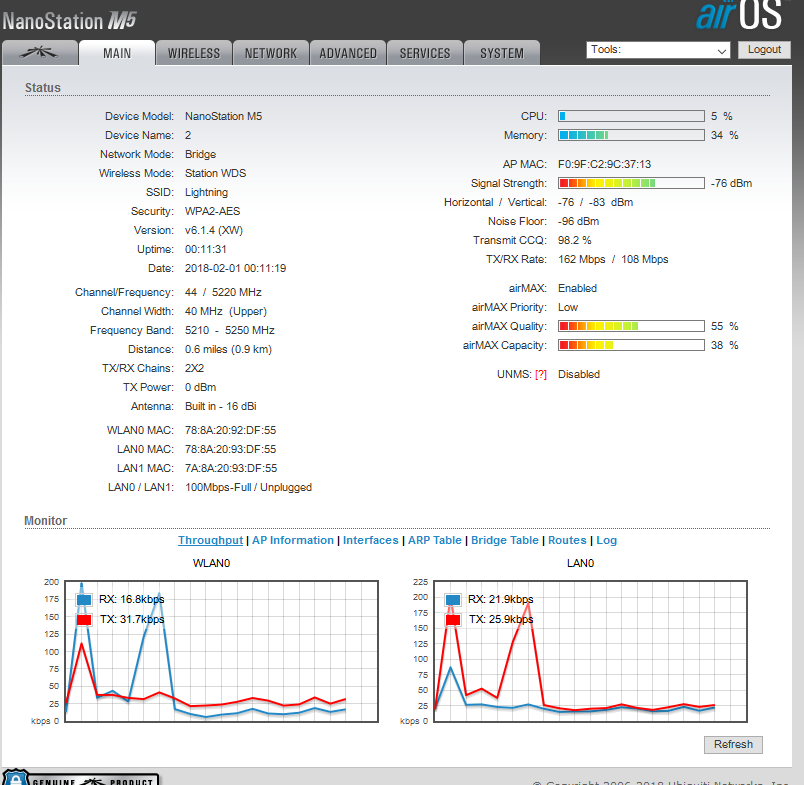Viewport: 804px width, 785px height.
Task: Click the Security value WPA2-AES
Action: click(x=213, y=211)
